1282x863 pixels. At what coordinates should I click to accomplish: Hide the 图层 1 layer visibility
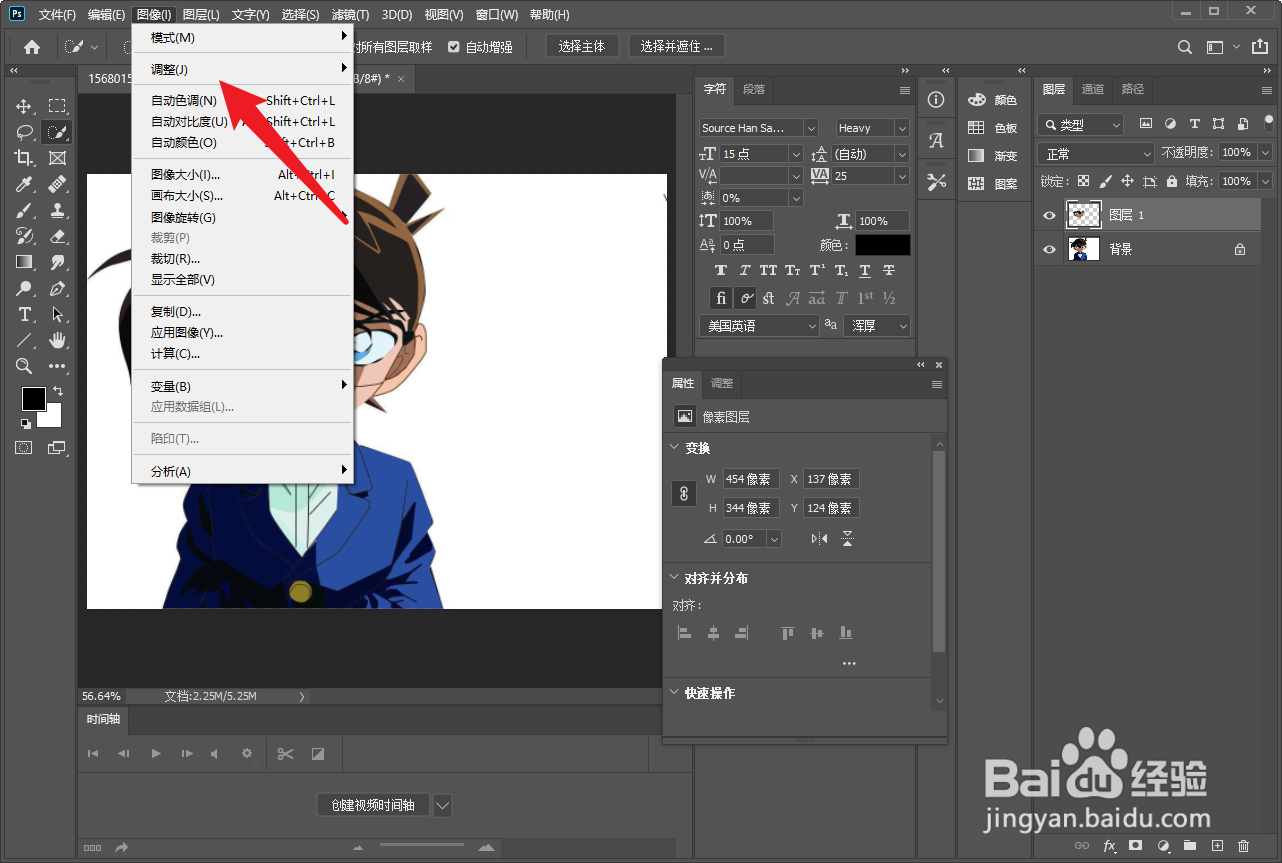click(x=1049, y=215)
